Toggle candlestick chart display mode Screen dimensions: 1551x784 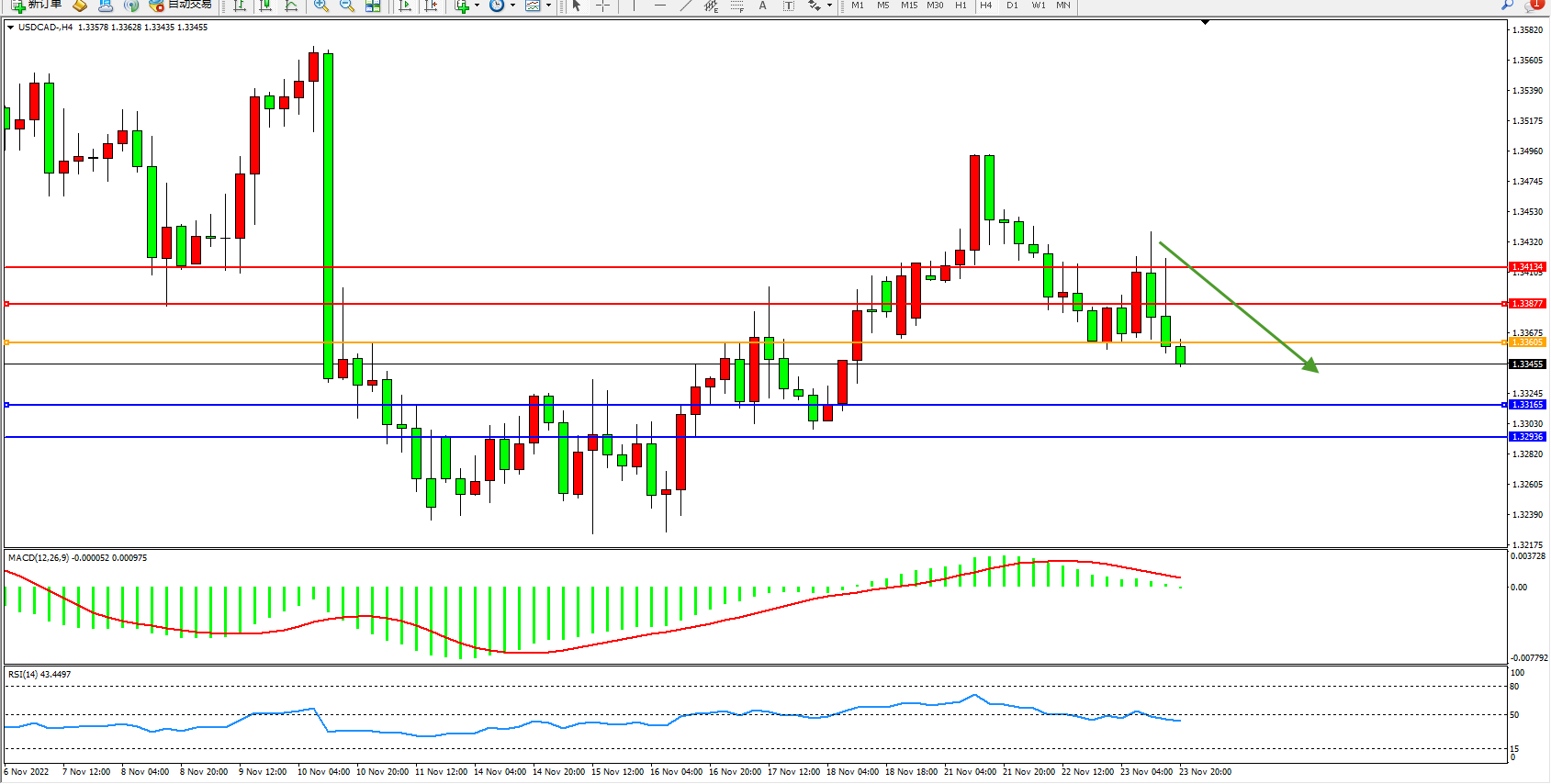point(265,6)
